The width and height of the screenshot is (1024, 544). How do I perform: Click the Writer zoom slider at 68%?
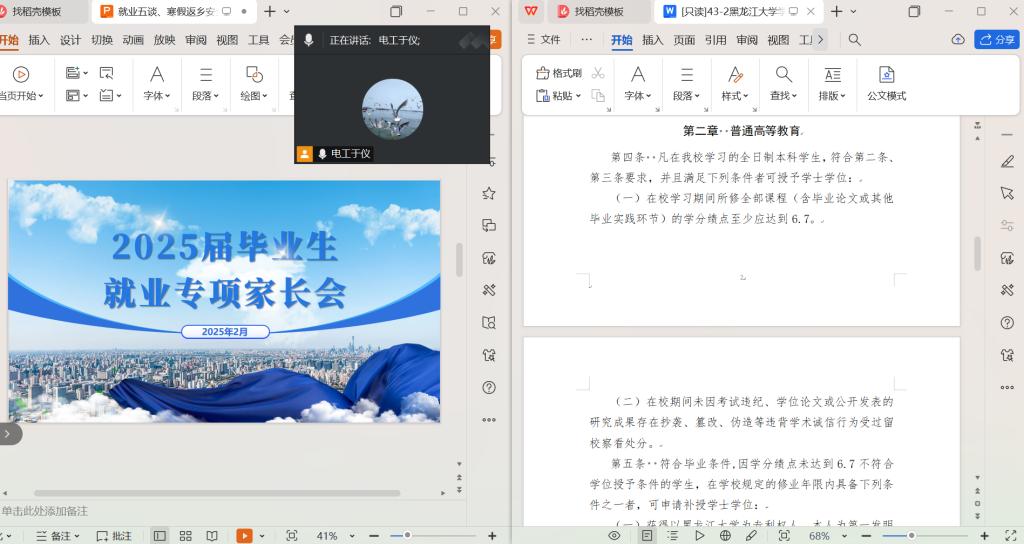click(x=912, y=536)
